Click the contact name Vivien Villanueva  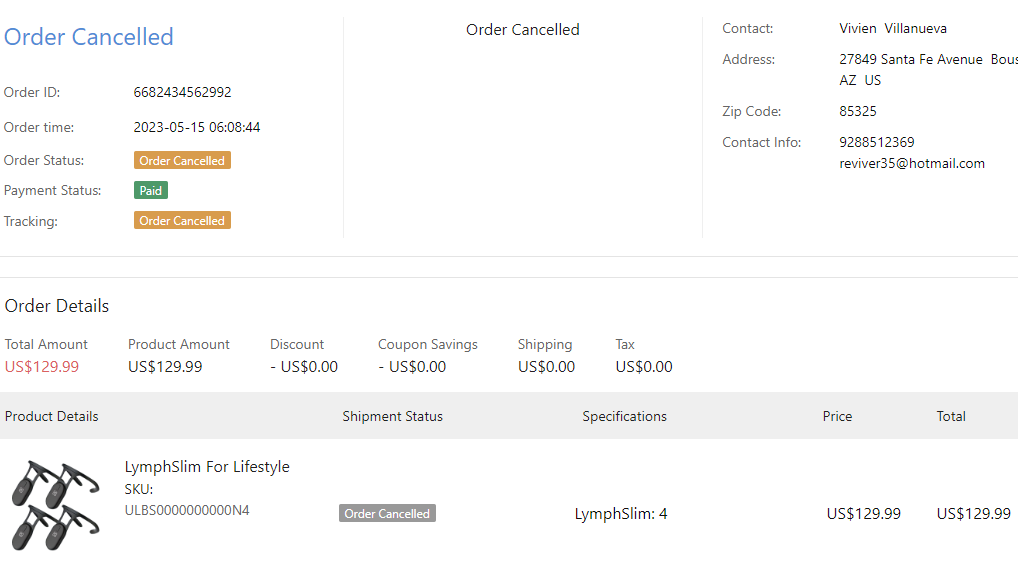pos(893,28)
